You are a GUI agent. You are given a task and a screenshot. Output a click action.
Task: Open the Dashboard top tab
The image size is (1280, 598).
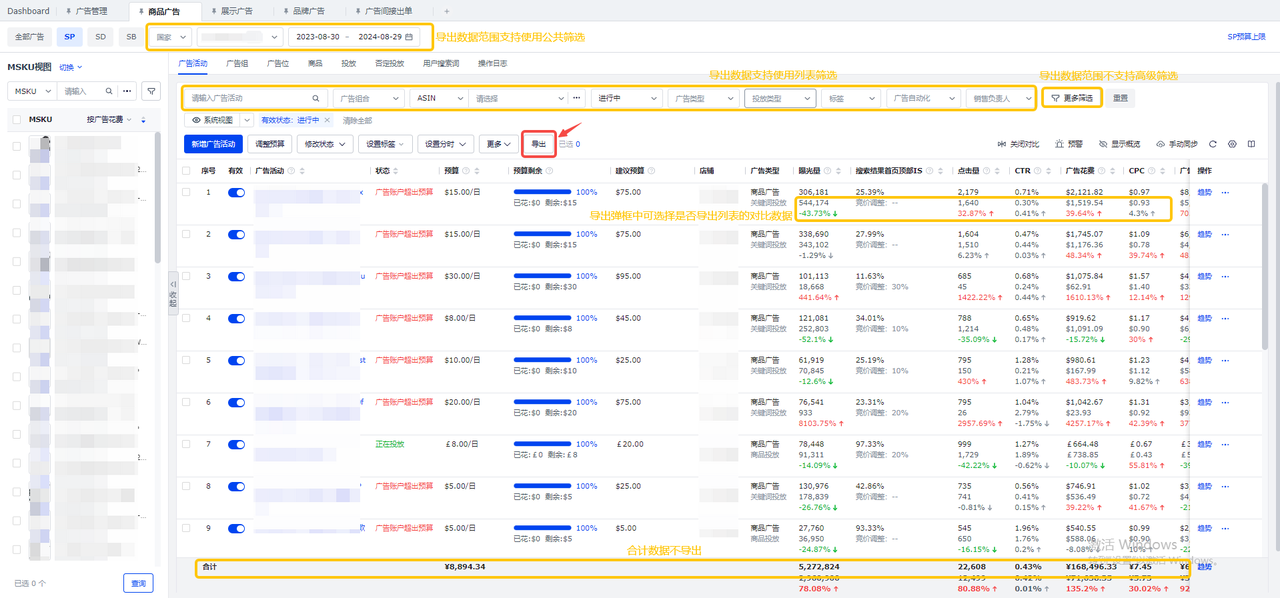pyautogui.click(x=28, y=11)
